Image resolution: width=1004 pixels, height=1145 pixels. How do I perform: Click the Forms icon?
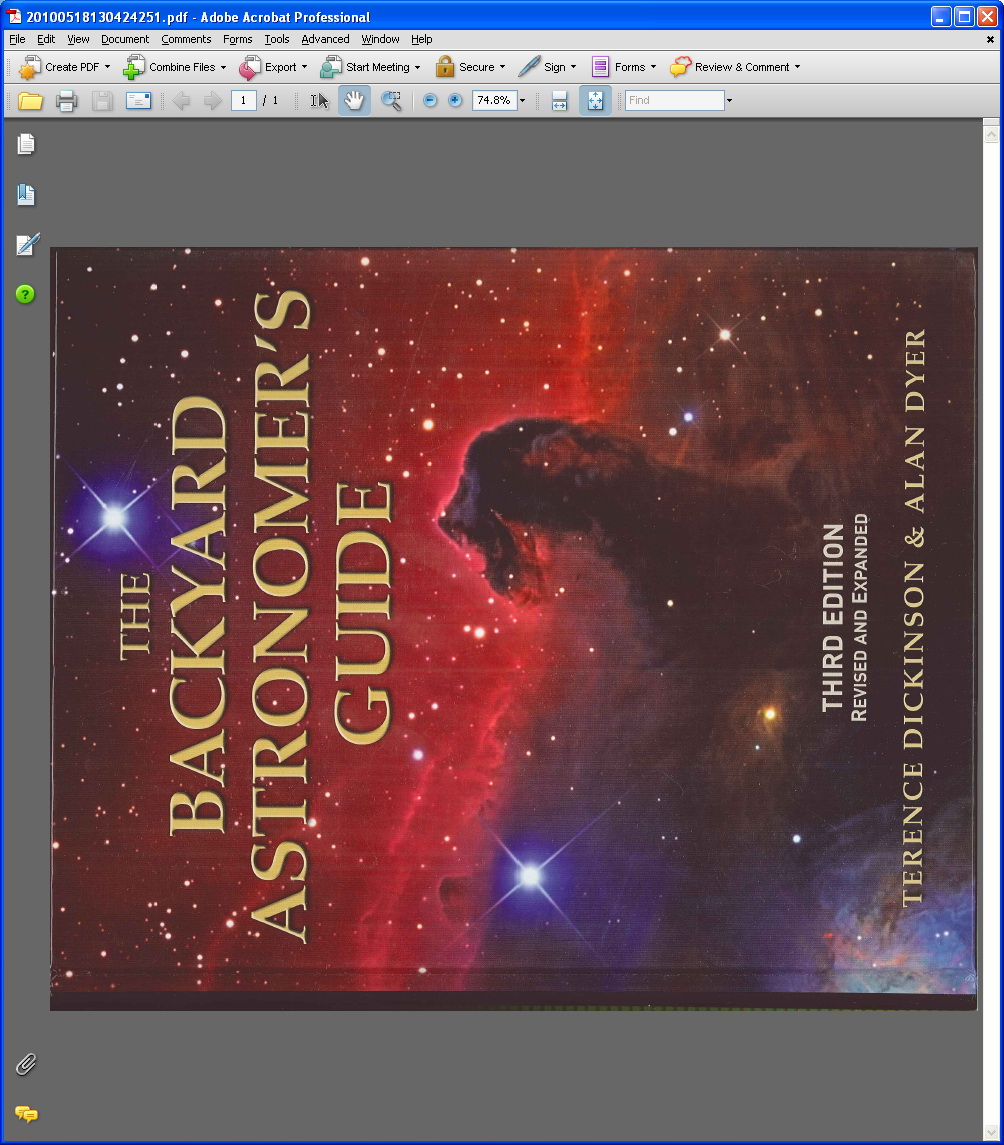click(600, 67)
